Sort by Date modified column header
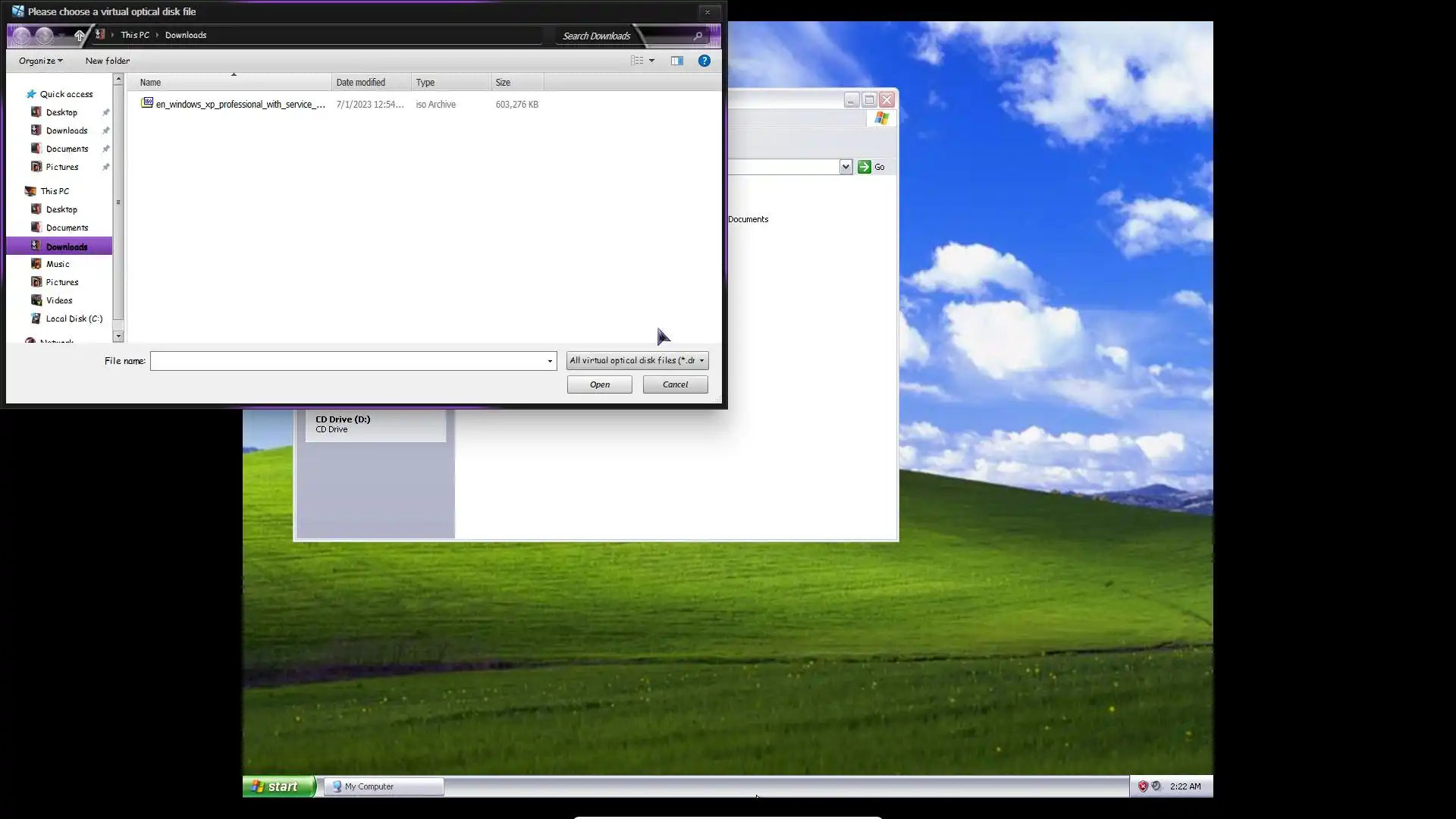Viewport: 1456px width, 819px height. 361,82
